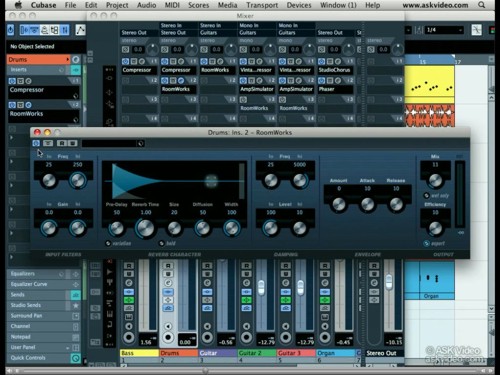Open the Apple menu
This screenshot has height=375, width=500.
pyautogui.click(x=19, y=5)
